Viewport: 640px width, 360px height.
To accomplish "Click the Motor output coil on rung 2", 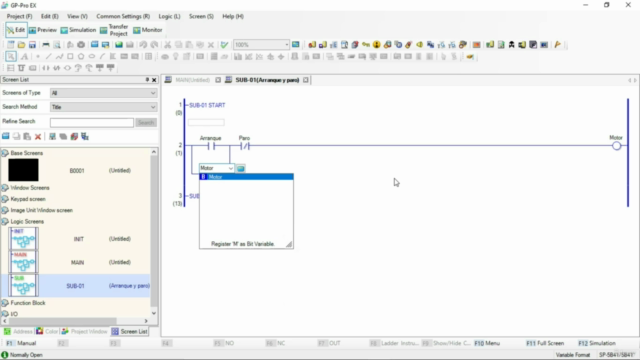I will click(x=616, y=146).
